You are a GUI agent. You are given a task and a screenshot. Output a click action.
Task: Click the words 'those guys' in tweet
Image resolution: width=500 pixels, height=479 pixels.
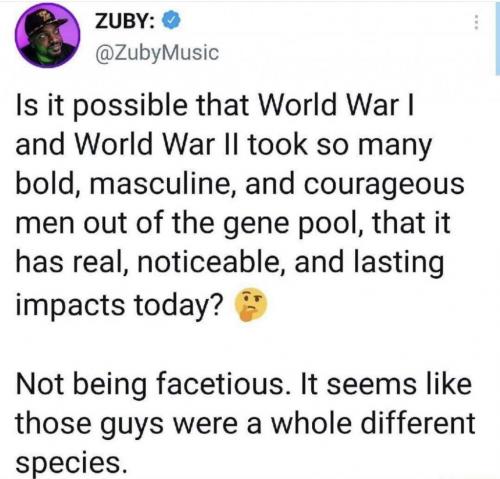point(90,425)
